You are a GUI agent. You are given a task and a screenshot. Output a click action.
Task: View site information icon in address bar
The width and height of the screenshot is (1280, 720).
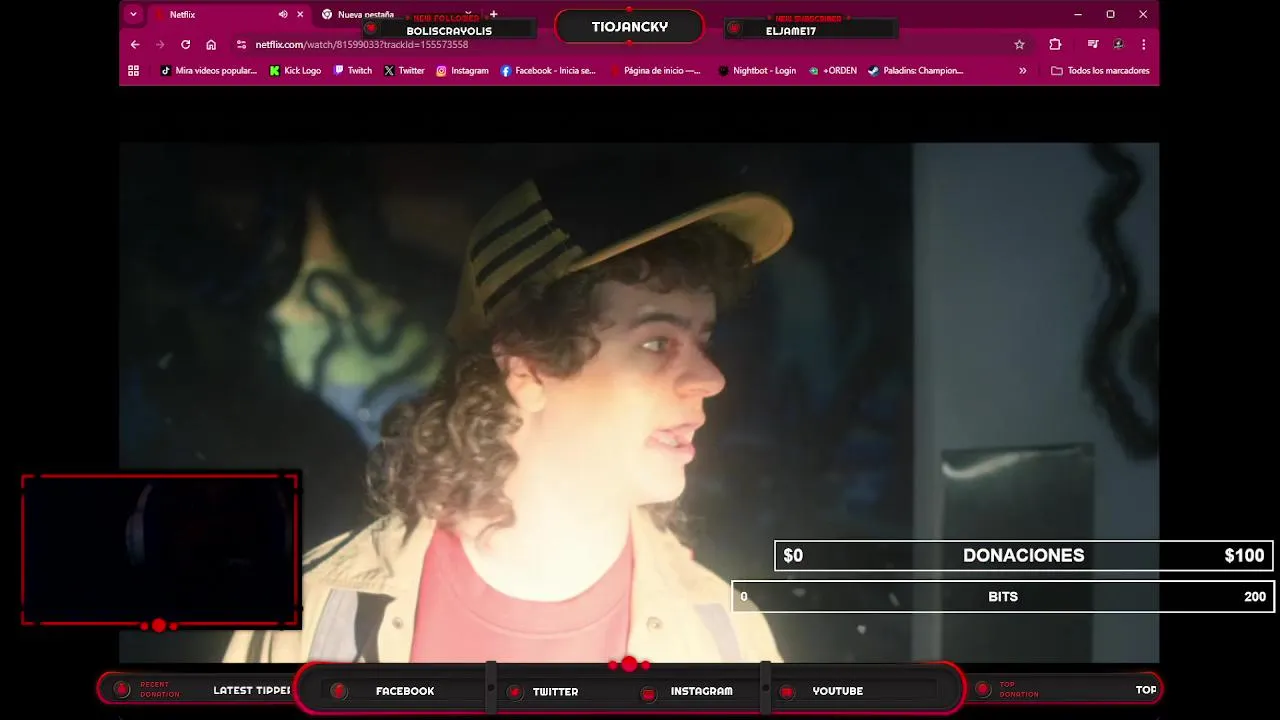(241, 45)
